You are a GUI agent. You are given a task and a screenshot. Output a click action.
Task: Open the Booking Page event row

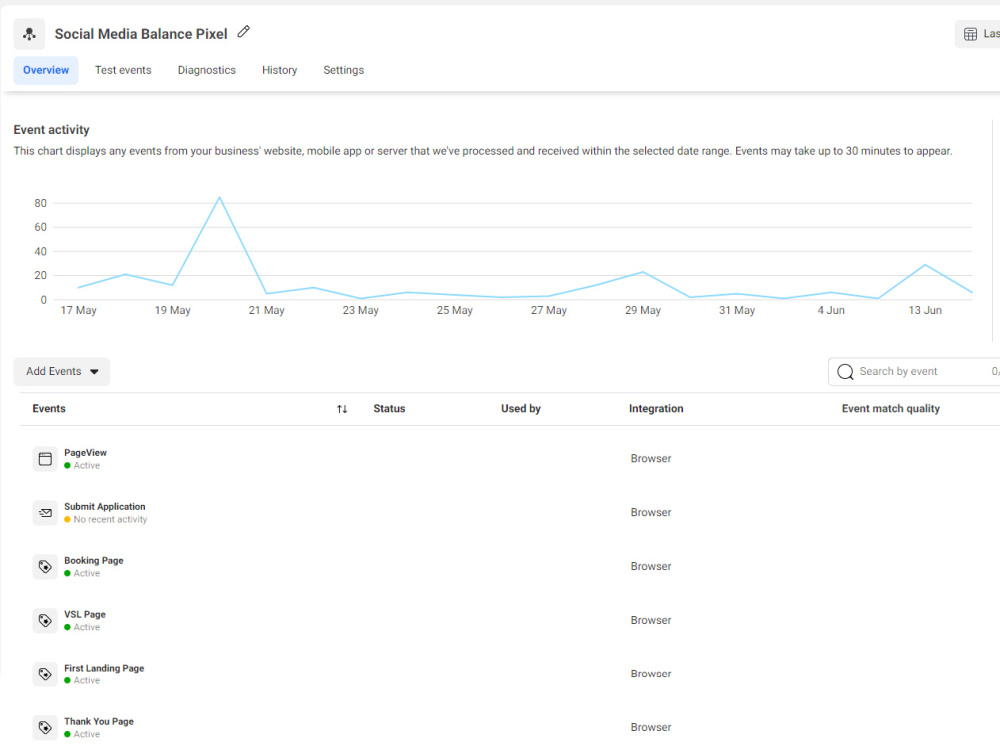tap(510, 566)
